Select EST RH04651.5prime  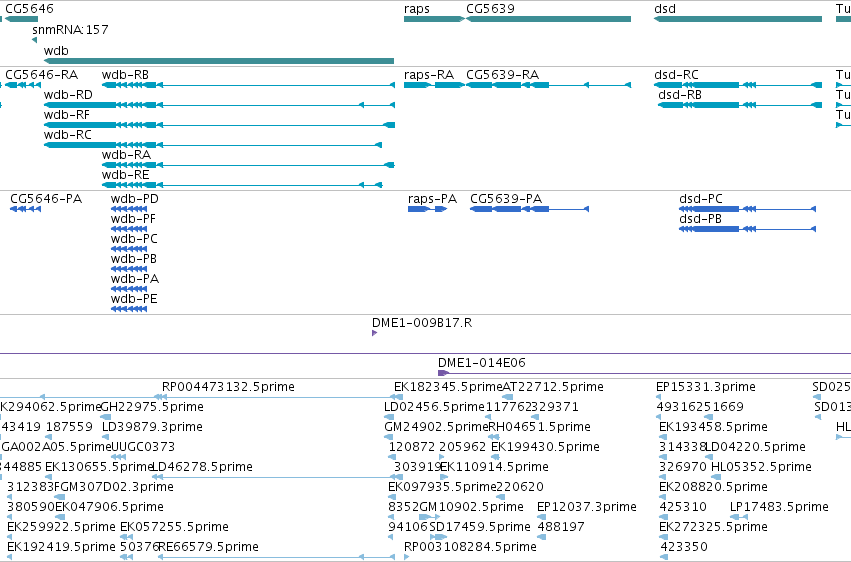tap(539, 427)
